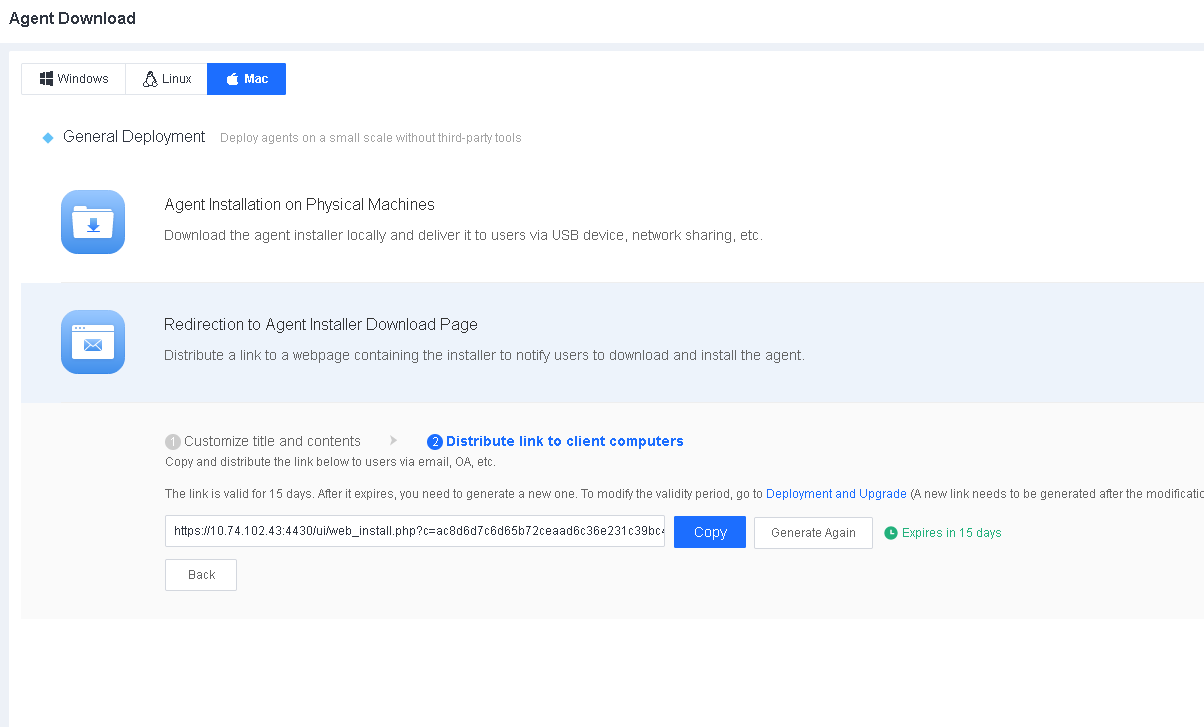Select Agent Installation on Physical Machines
1204x727 pixels.
[x=299, y=205]
